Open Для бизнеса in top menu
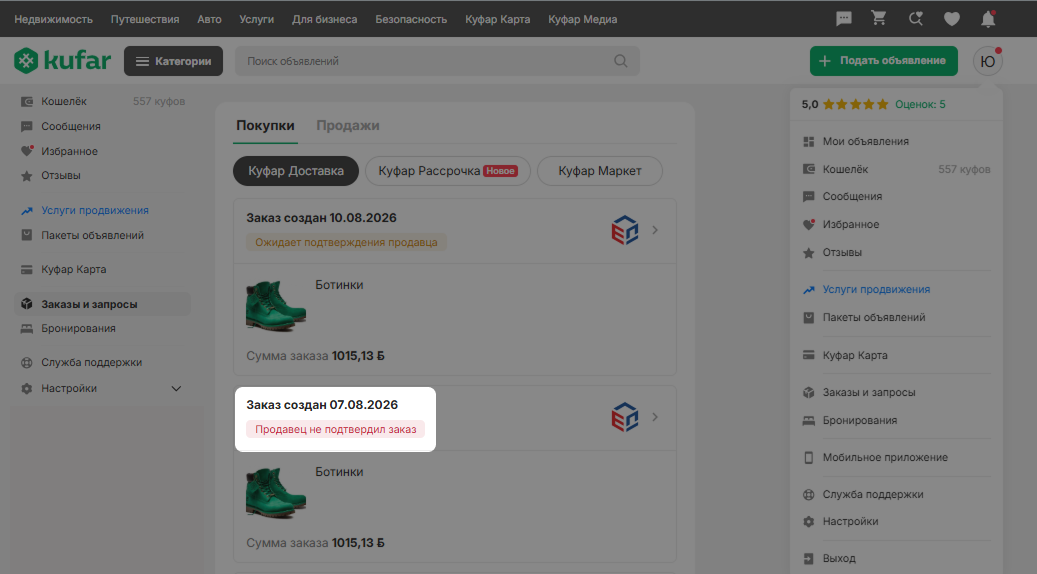This screenshot has height=574, width=1037. click(x=325, y=19)
